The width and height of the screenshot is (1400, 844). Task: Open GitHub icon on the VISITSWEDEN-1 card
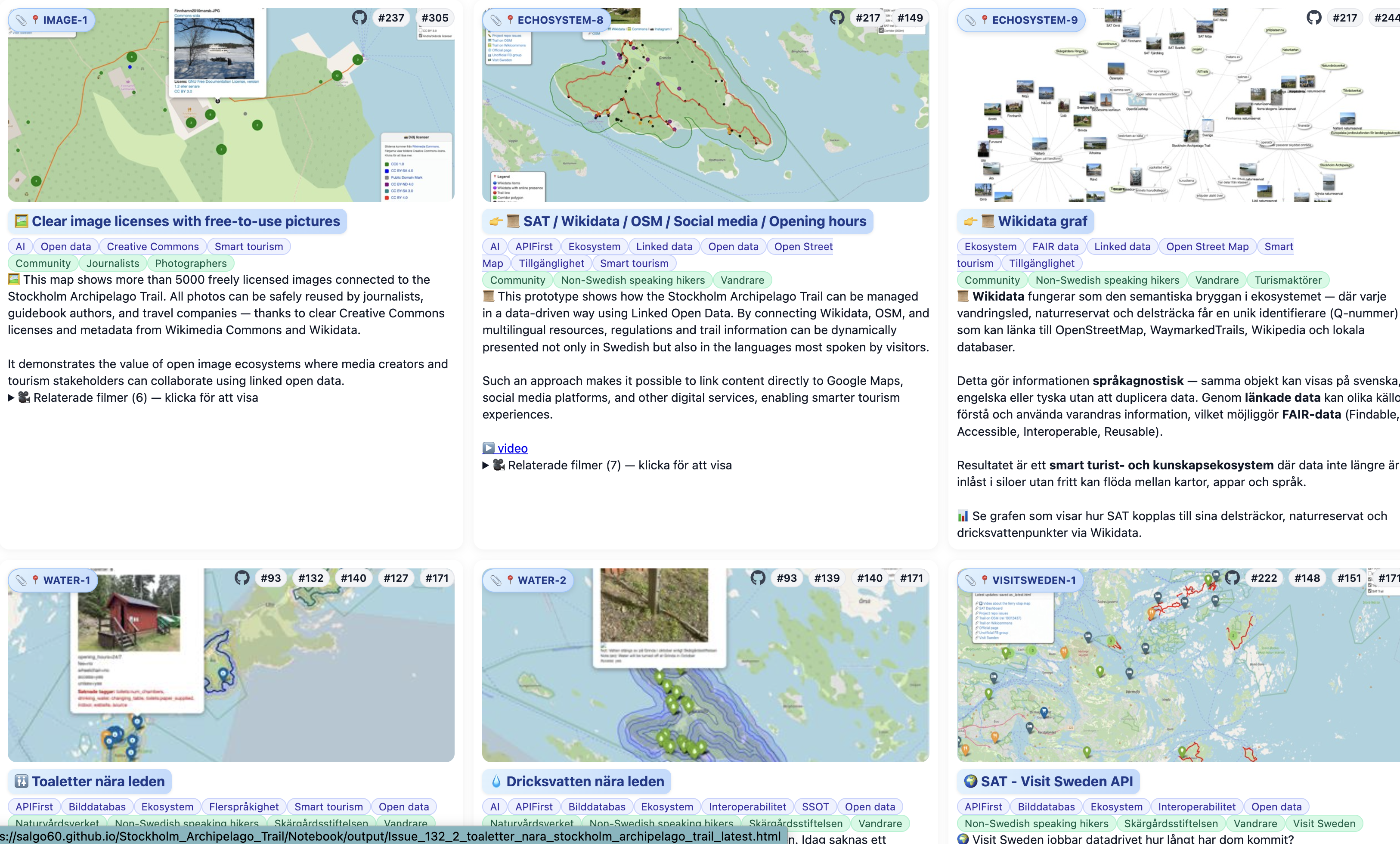pos(1232,578)
